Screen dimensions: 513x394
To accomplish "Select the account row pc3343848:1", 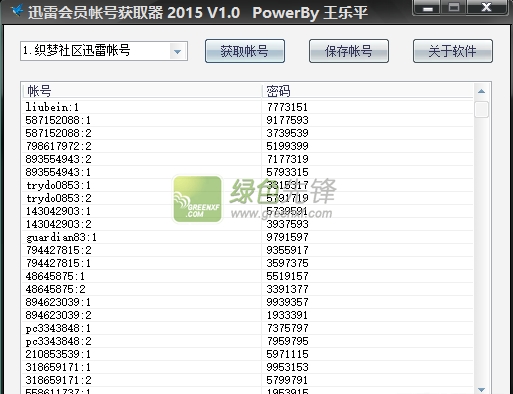I will pyautogui.click(x=248, y=328).
